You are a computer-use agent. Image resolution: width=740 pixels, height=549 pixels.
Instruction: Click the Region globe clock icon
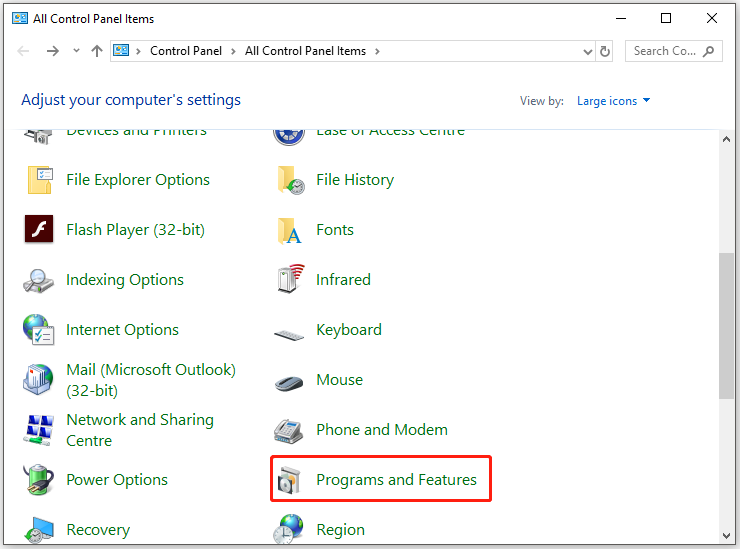coord(288,529)
